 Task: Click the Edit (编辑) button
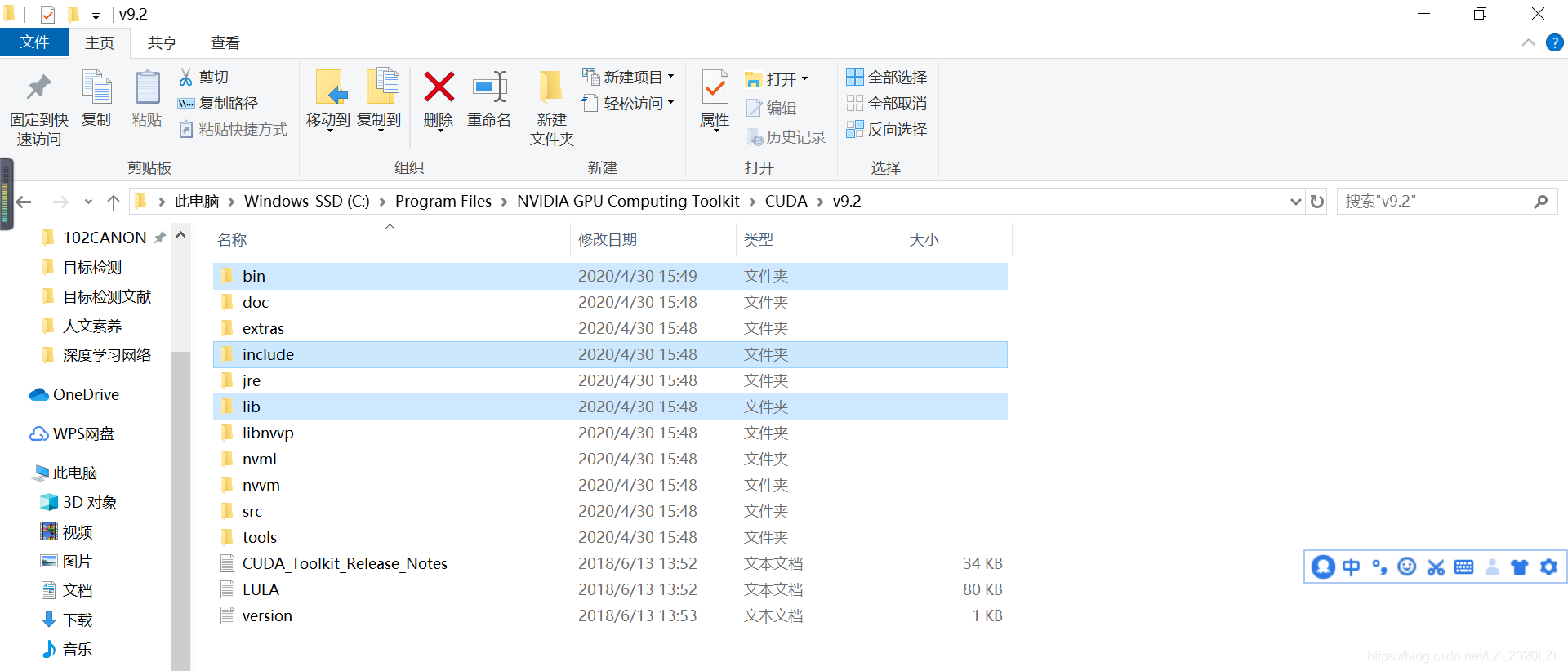pos(772,108)
